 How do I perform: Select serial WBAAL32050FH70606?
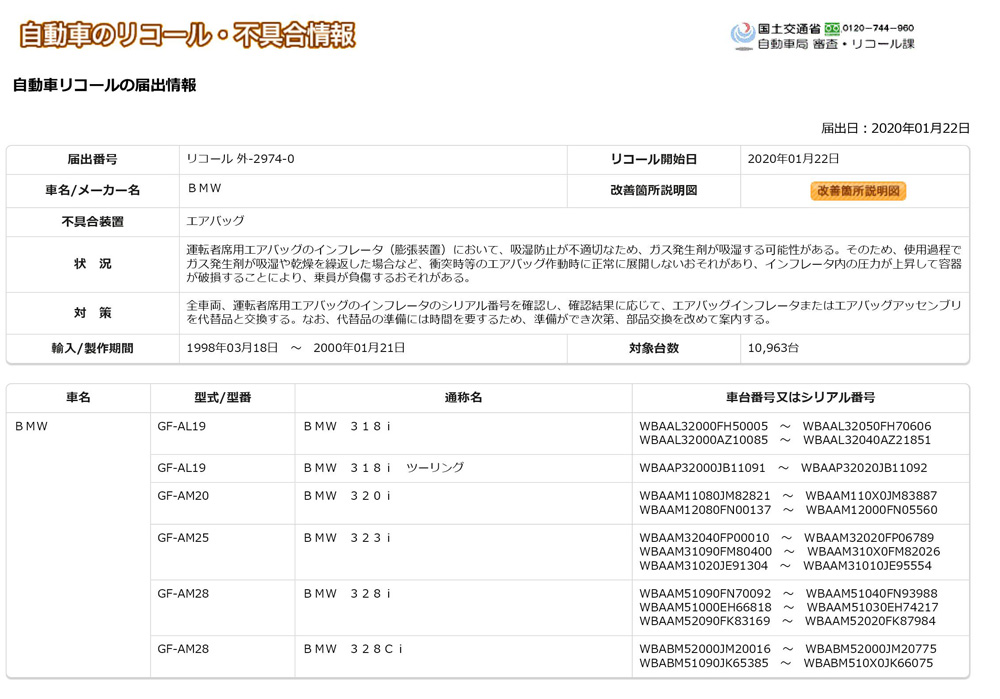[x=867, y=426]
